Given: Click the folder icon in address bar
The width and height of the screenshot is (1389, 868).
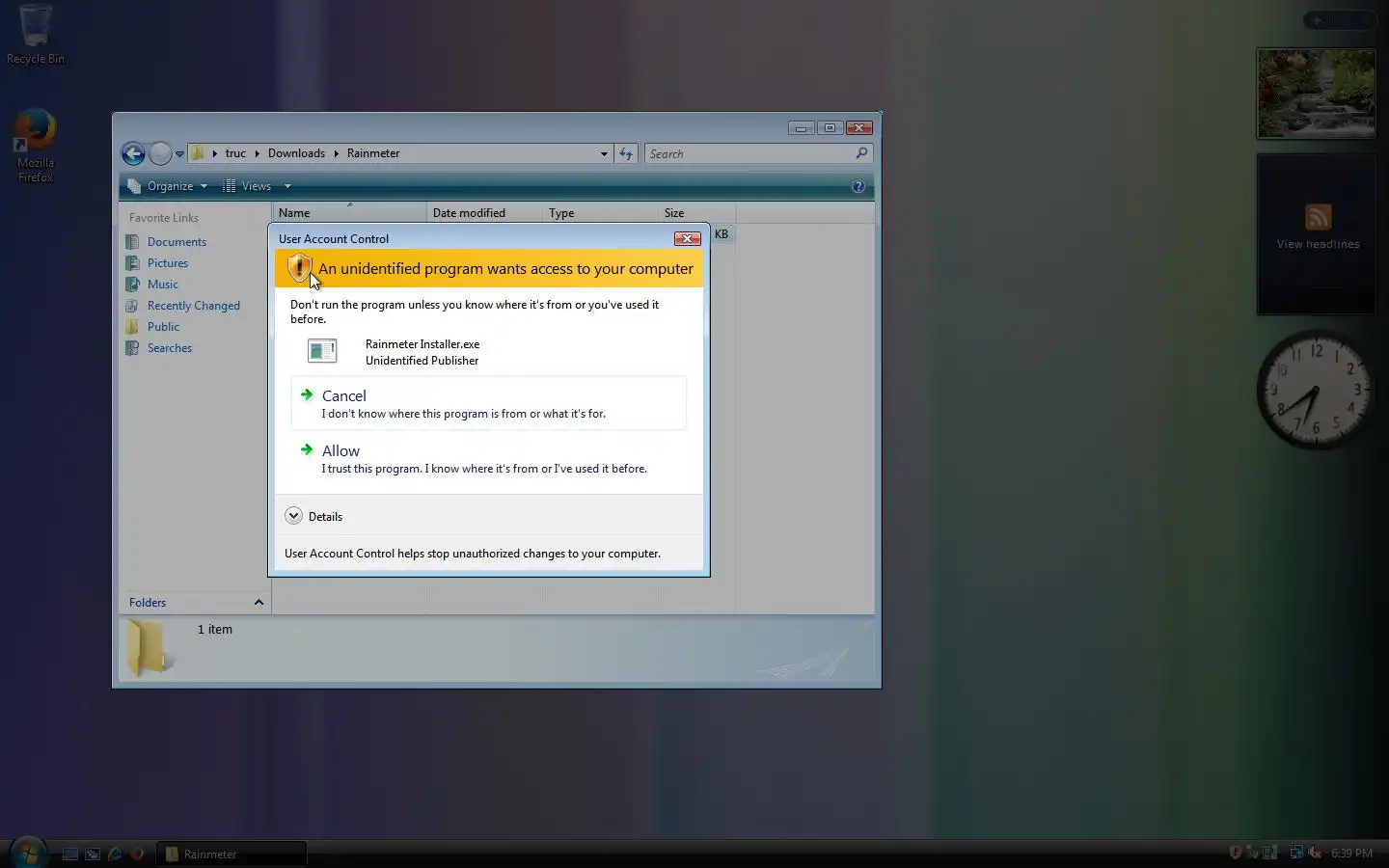Looking at the screenshot, I should point(198,153).
